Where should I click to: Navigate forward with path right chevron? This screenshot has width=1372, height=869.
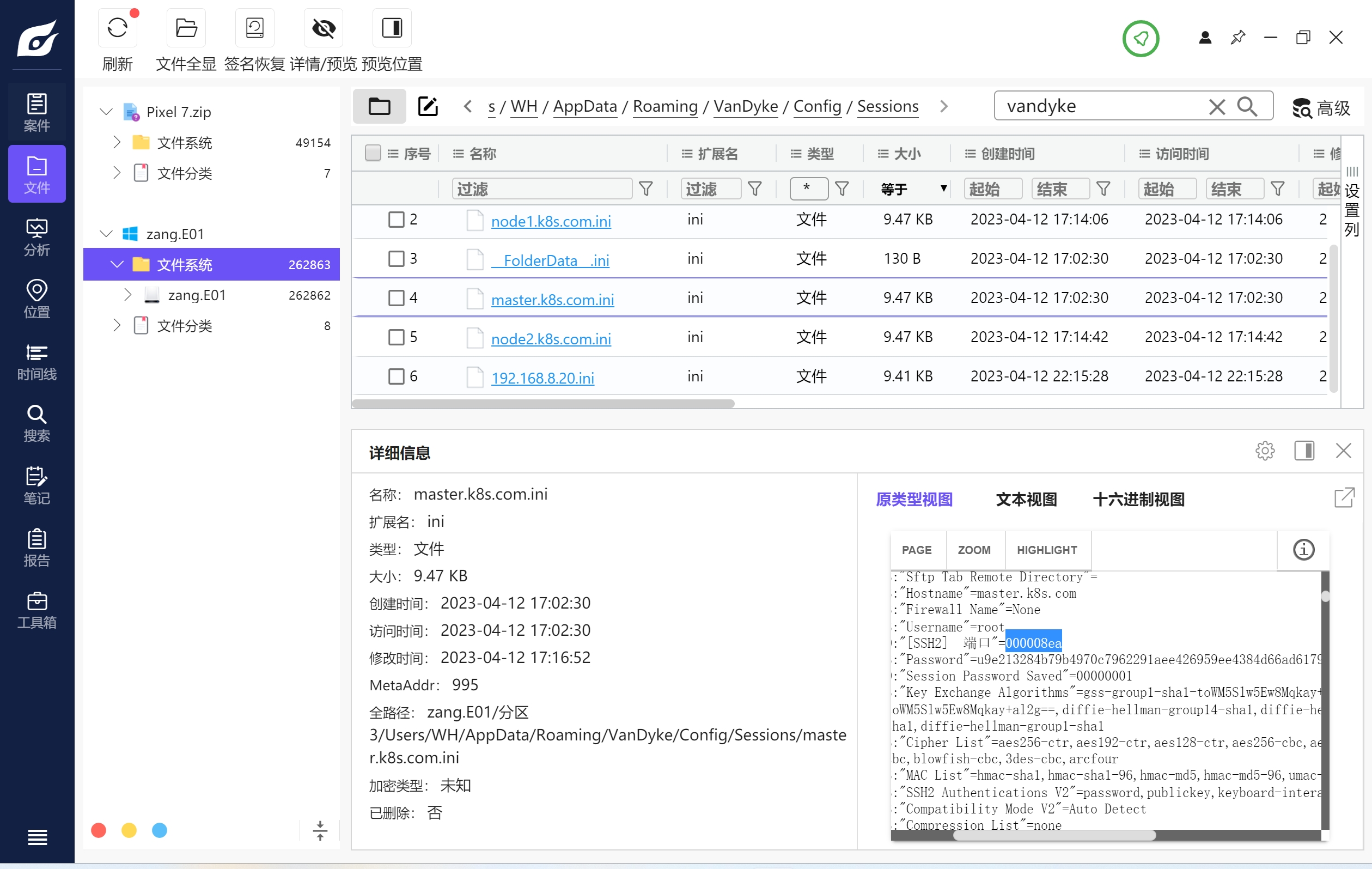click(x=943, y=106)
